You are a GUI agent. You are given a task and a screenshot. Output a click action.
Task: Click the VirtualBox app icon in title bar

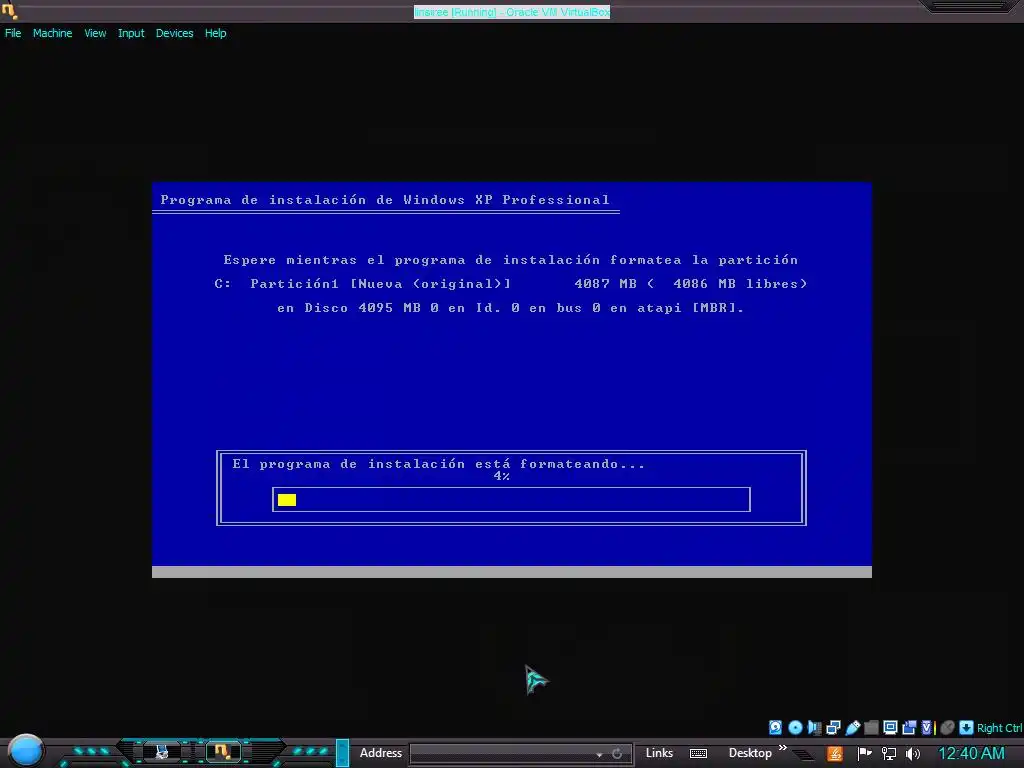coord(9,10)
